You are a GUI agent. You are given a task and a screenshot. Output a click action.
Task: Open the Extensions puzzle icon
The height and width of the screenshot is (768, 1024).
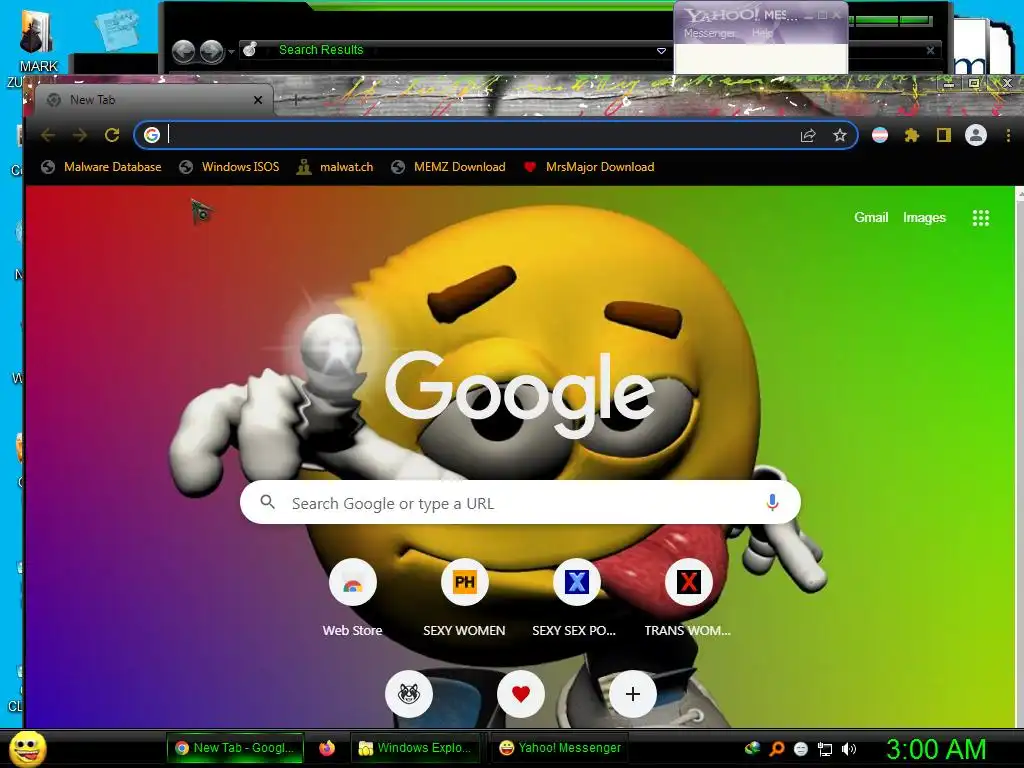click(x=912, y=135)
